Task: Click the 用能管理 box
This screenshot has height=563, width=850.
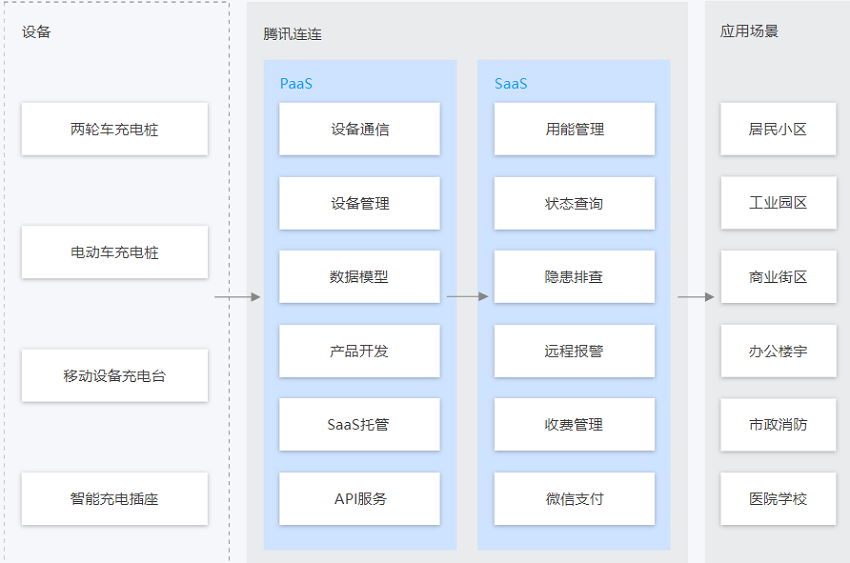Action: coord(574,129)
